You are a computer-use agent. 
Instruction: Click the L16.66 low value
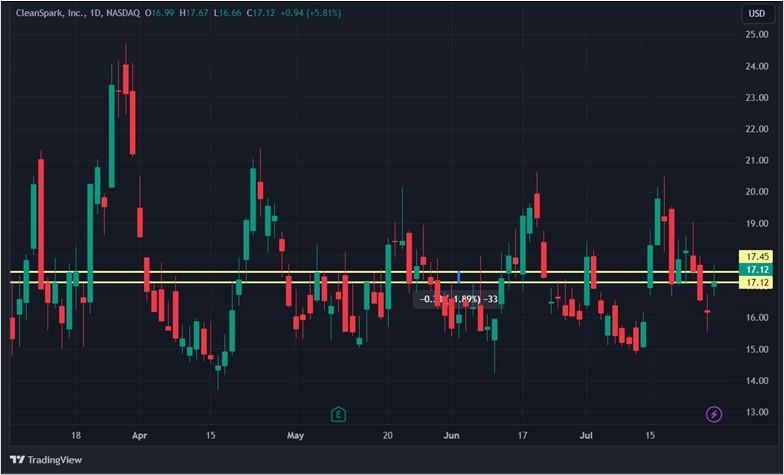(x=228, y=13)
